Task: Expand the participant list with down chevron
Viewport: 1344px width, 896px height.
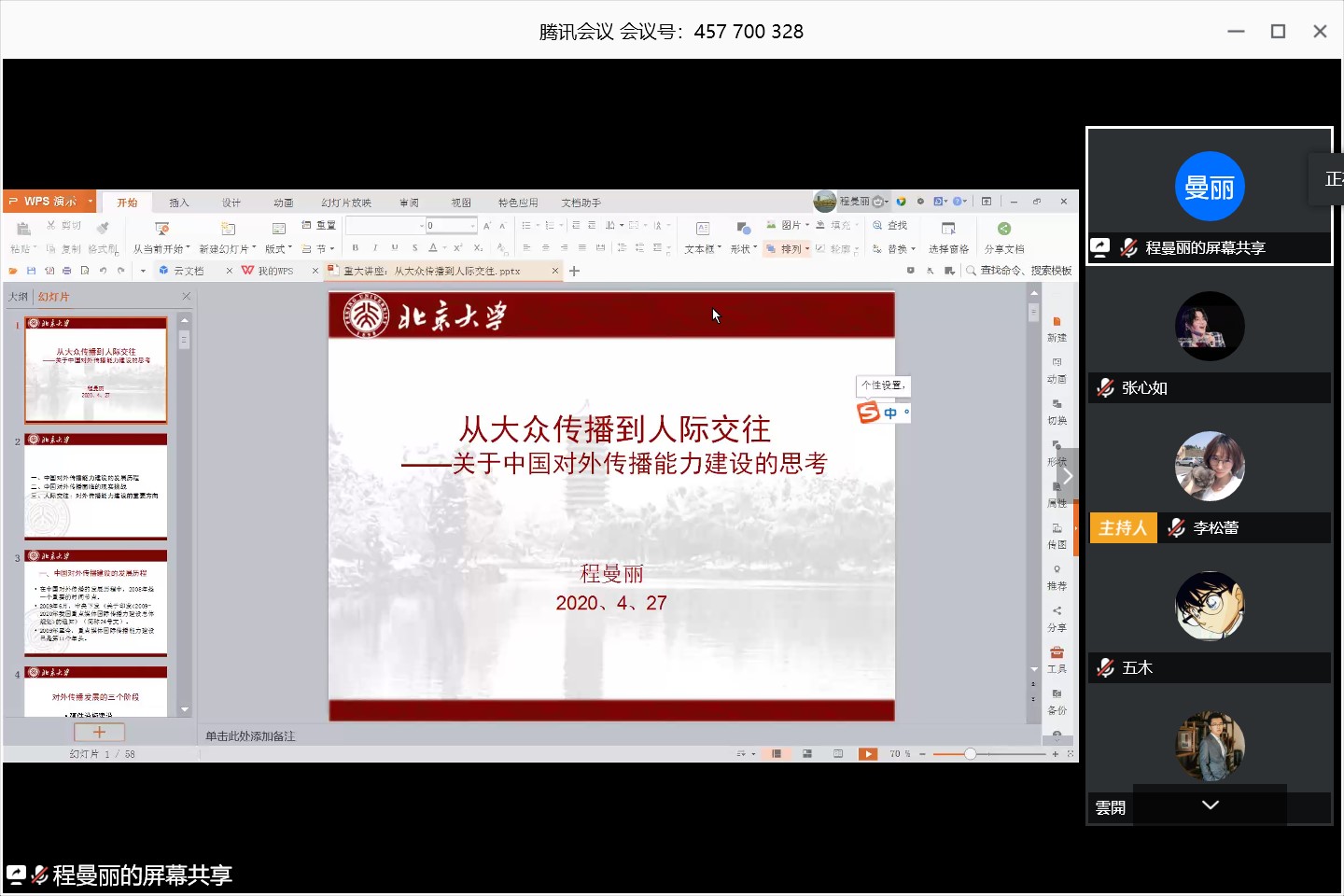Action: click(1210, 805)
